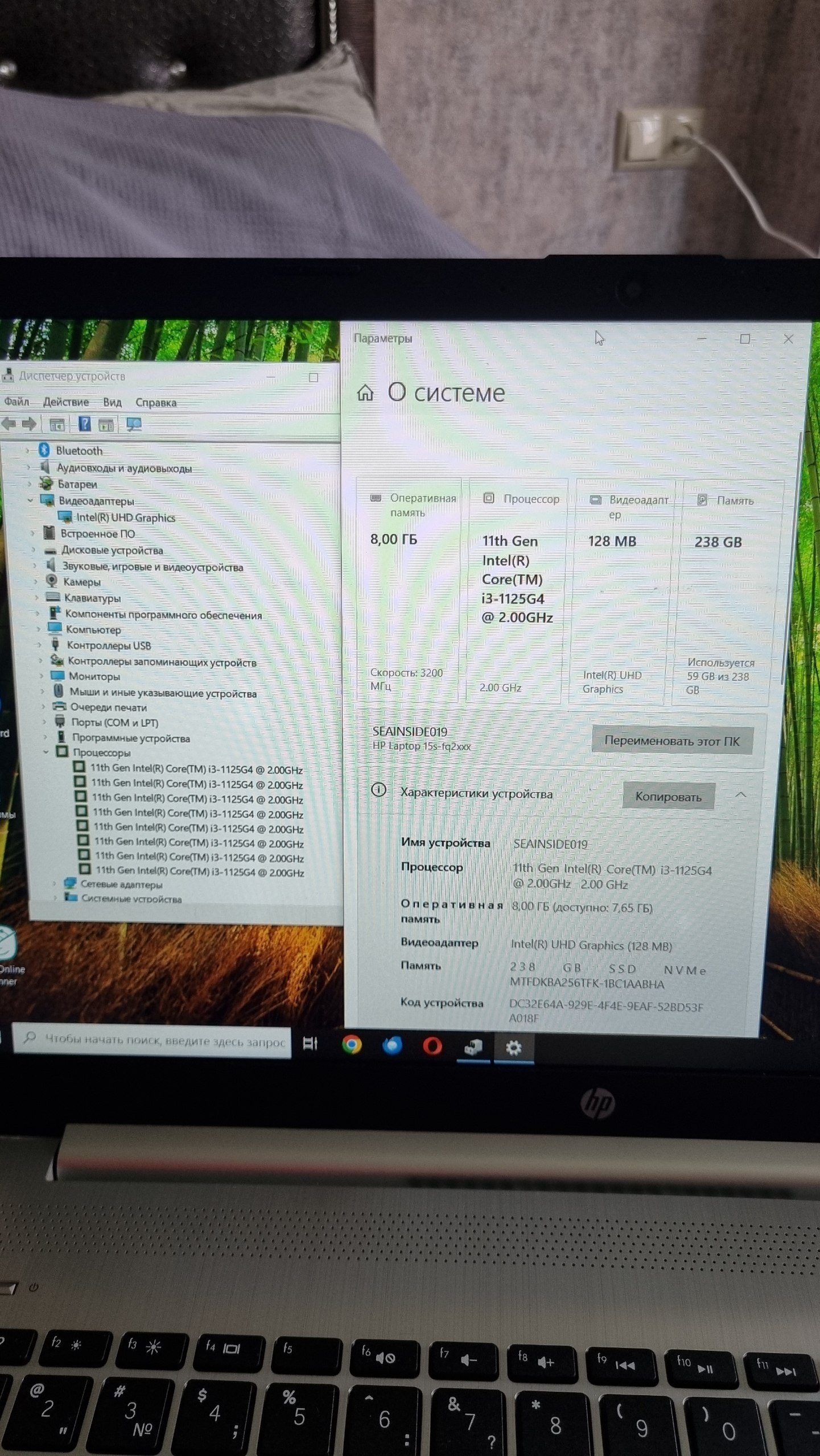The image size is (820, 1456).
Task: Open Help via the blue question-mark icon
Action: tap(84, 424)
